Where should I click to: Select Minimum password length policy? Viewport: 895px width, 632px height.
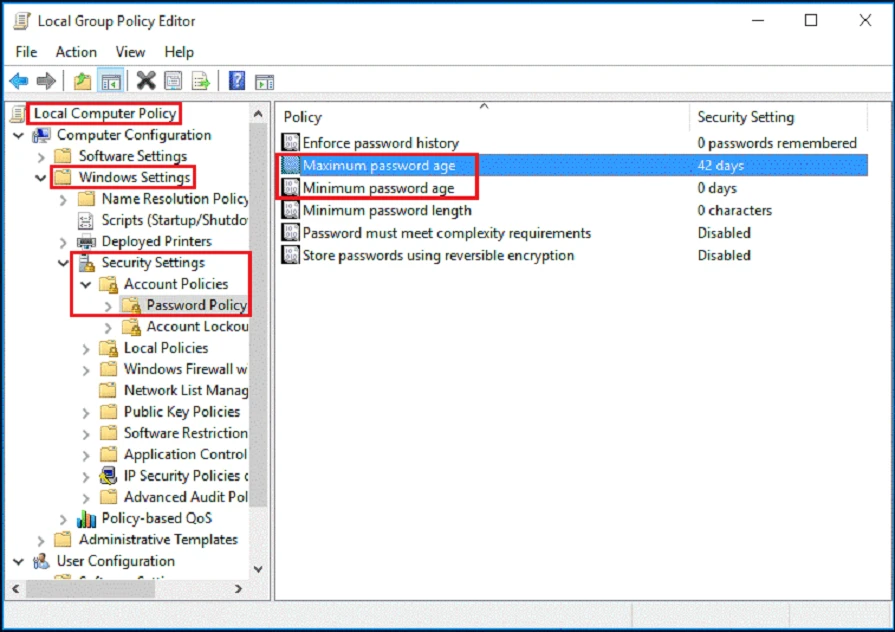tap(386, 211)
